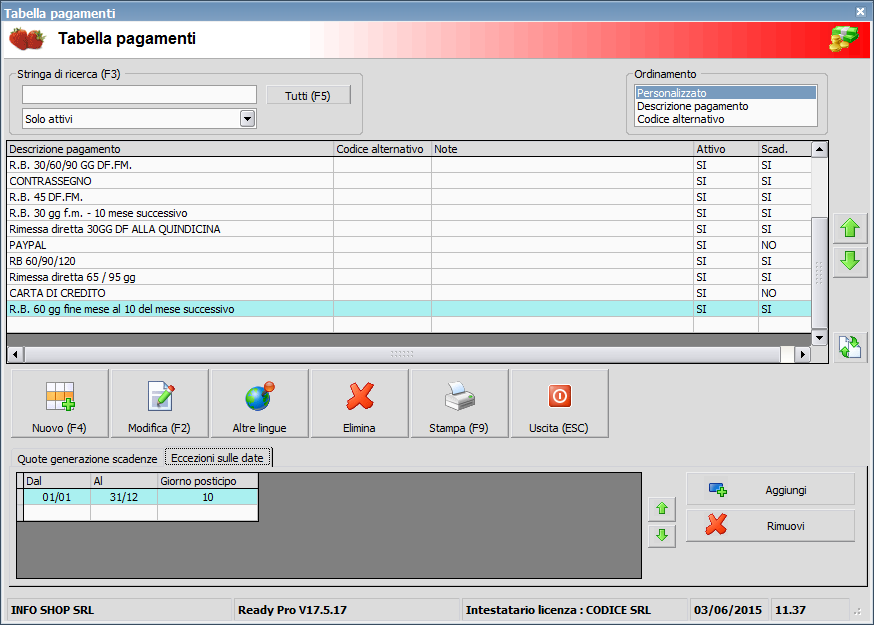Screen dimensions: 874x625
Task: Click Giorno posticipo cell value 10
Action: pos(208,497)
